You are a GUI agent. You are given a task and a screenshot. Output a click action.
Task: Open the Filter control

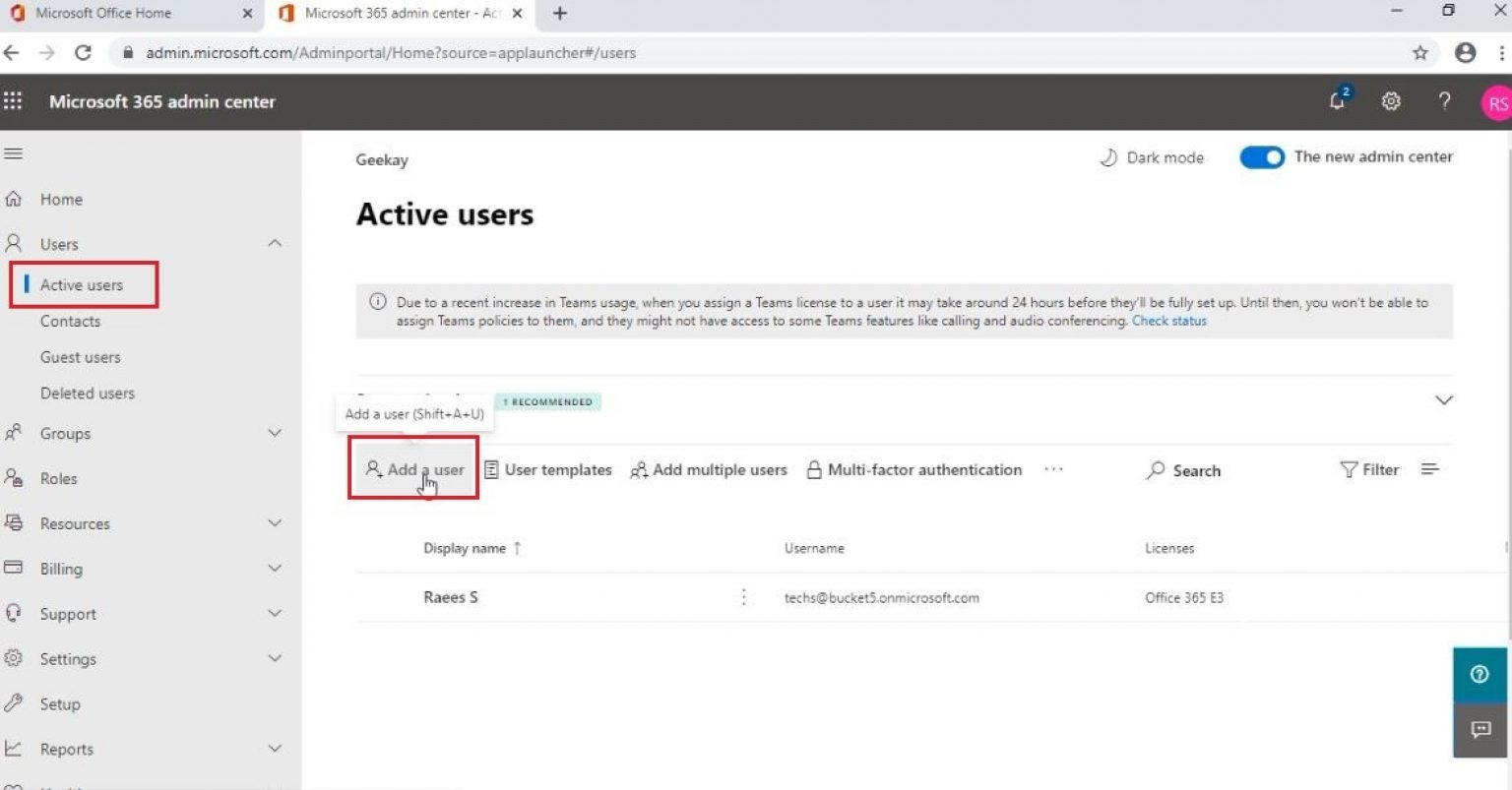[x=1368, y=469]
